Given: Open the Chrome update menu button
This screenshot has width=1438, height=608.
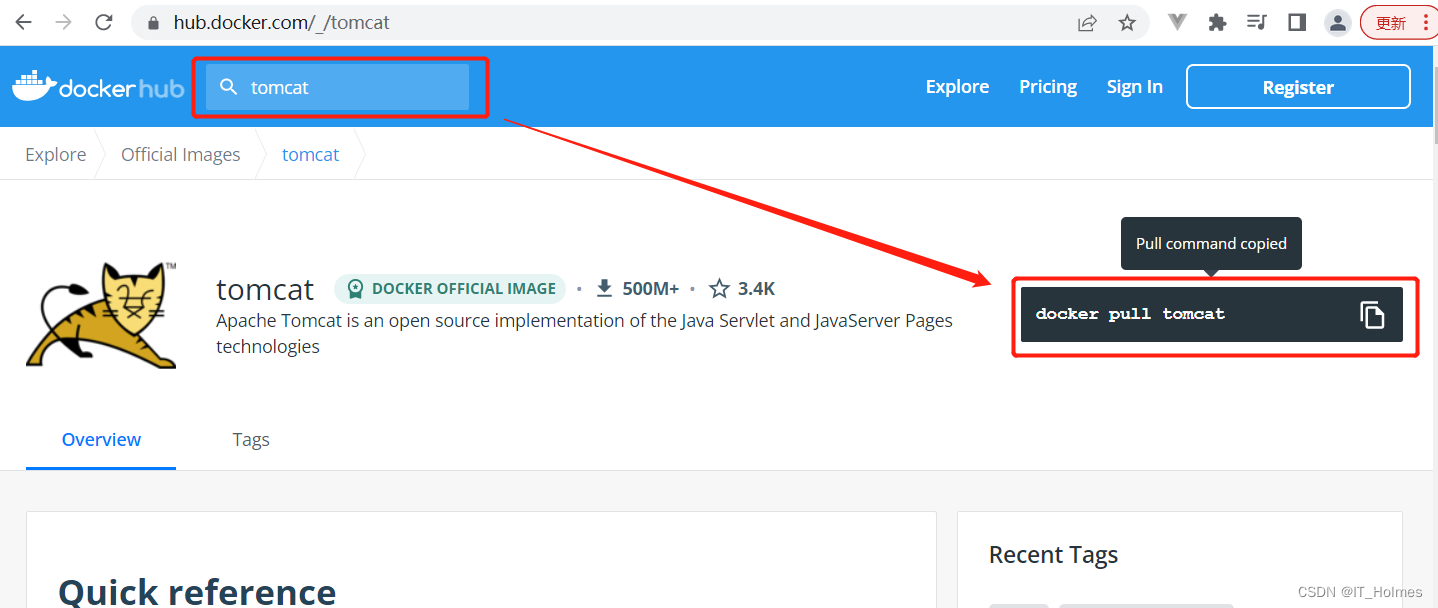Looking at the screenshot, I should tap(1397, 22).
